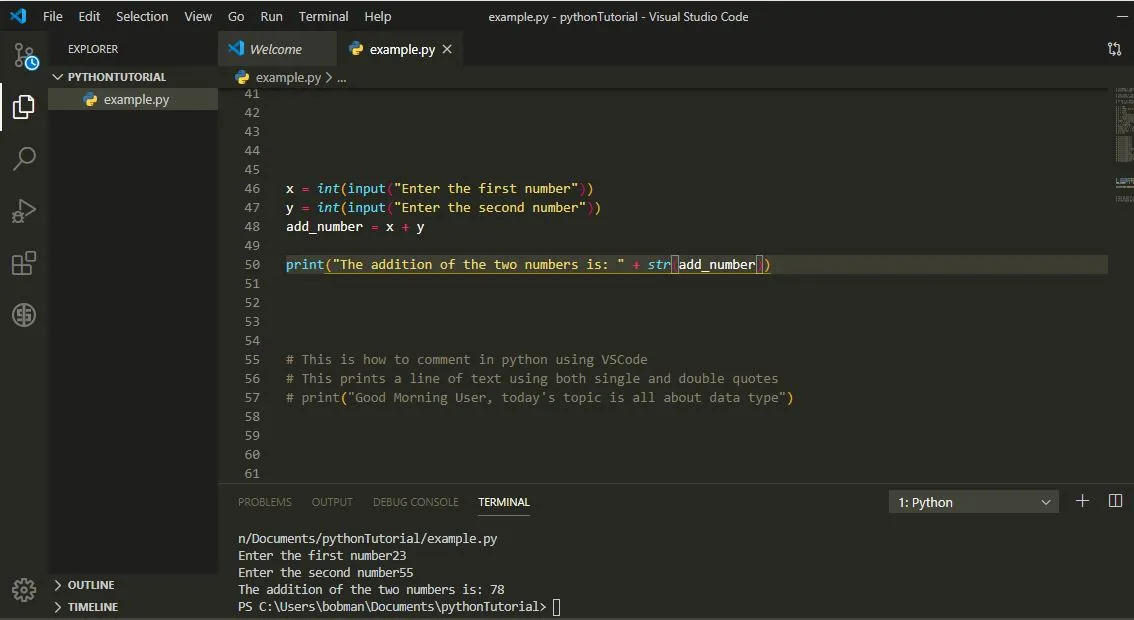The image size is (1134, 620).
Task: Switch to the PROBLEMS panel tab
Action: (265, 502)
